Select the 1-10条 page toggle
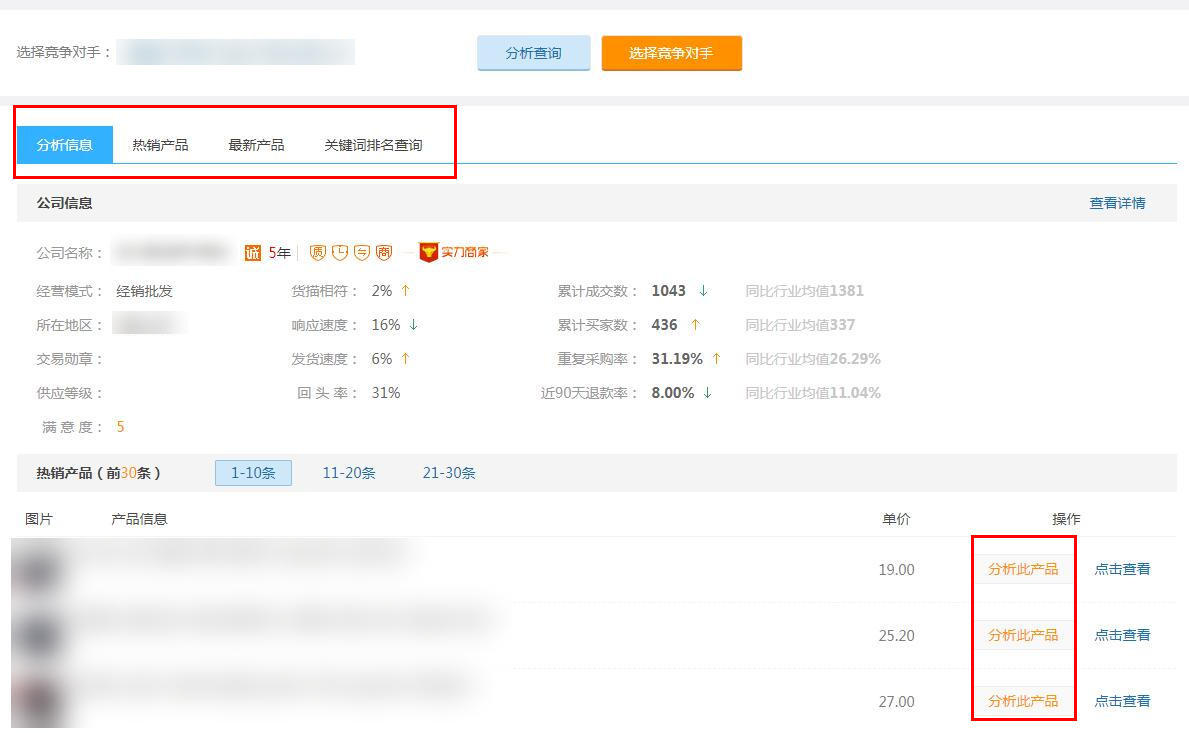 pyautogui.click(x=253, y=472)
